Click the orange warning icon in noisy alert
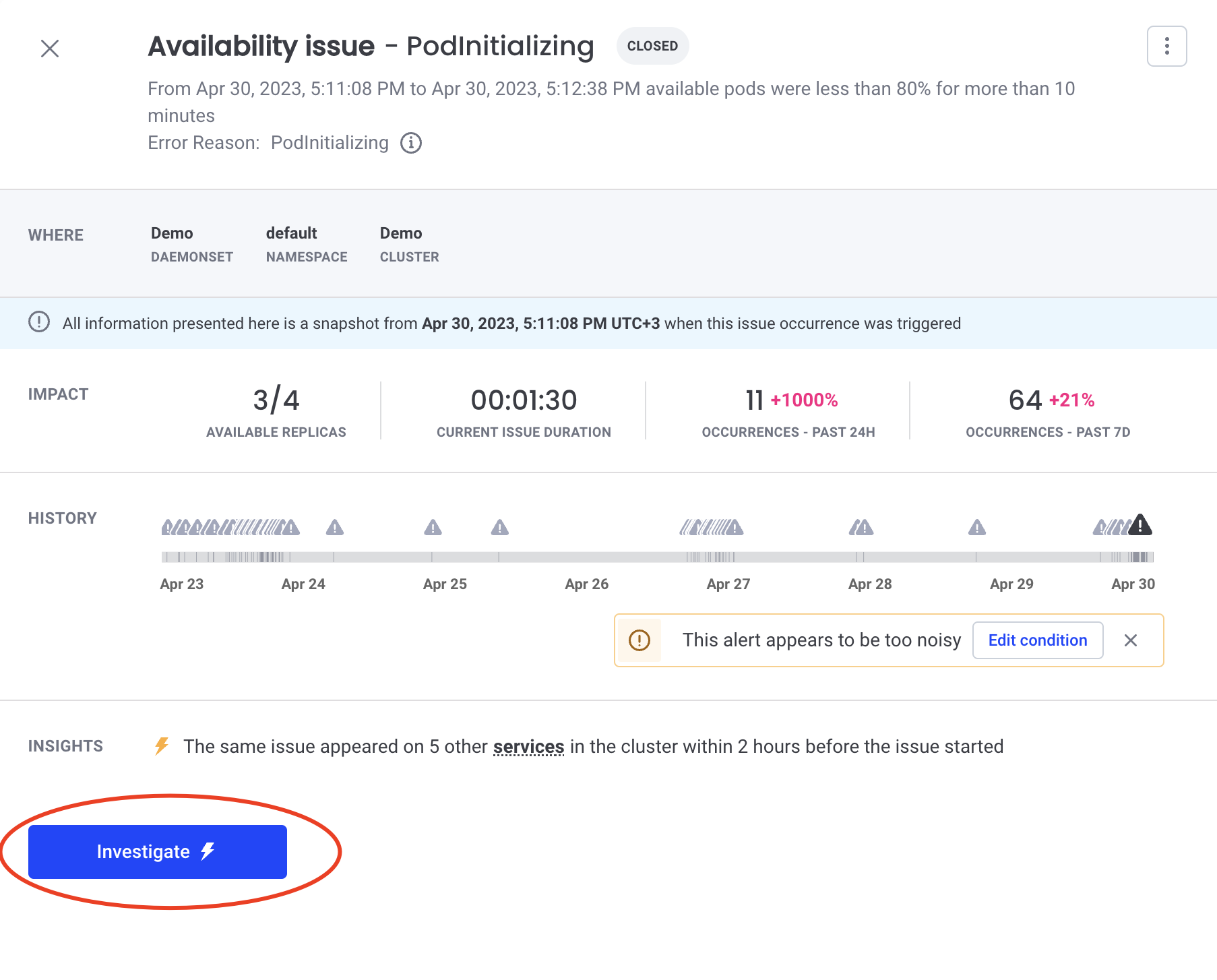The height and width of the screenshot is (980, 1217). pyautogui.click(x=639, y=640)
